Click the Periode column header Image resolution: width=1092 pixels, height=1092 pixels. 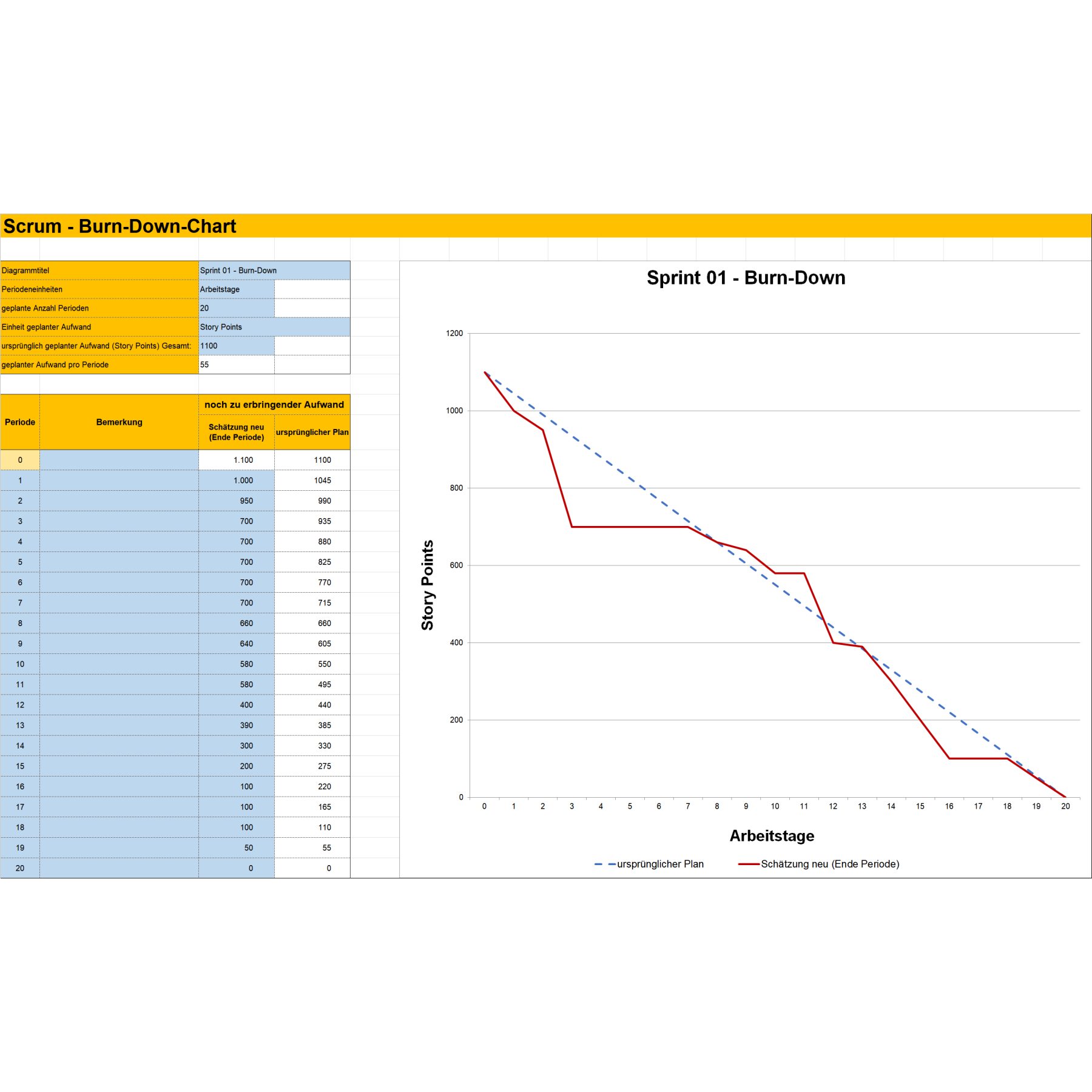pos(20,422)
